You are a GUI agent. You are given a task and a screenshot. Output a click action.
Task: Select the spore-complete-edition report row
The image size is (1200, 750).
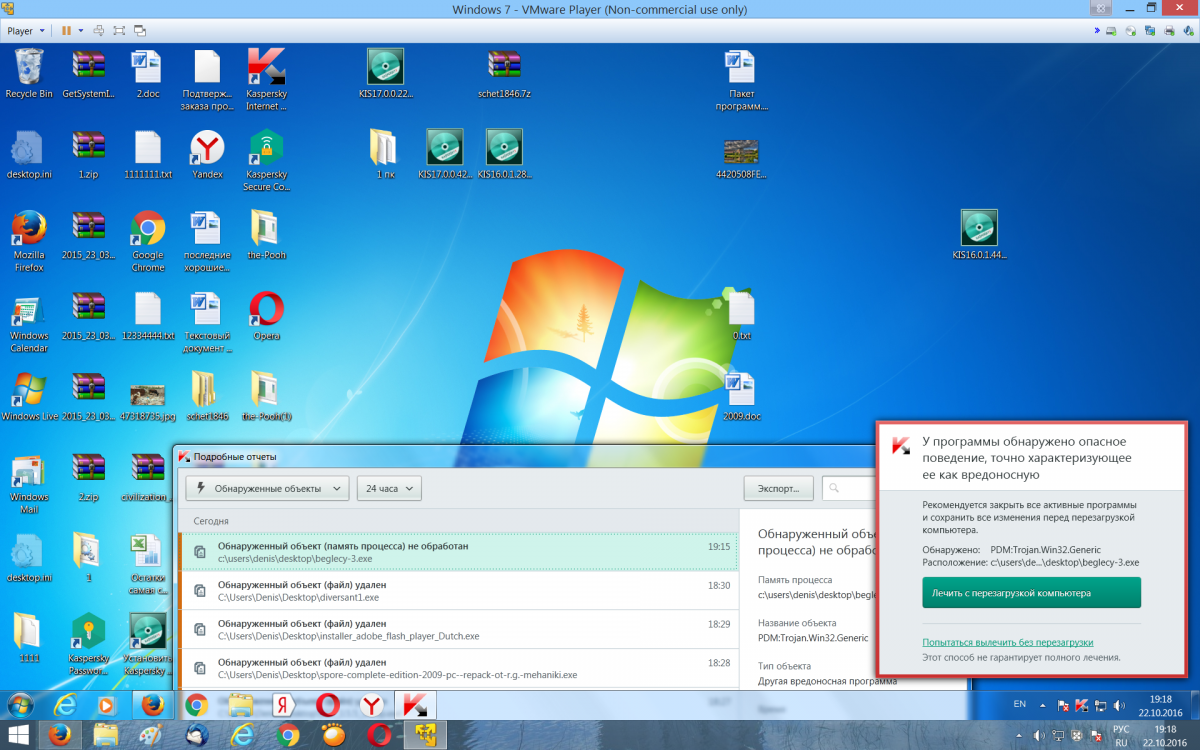pyautogui.click(x=458, y=668)
